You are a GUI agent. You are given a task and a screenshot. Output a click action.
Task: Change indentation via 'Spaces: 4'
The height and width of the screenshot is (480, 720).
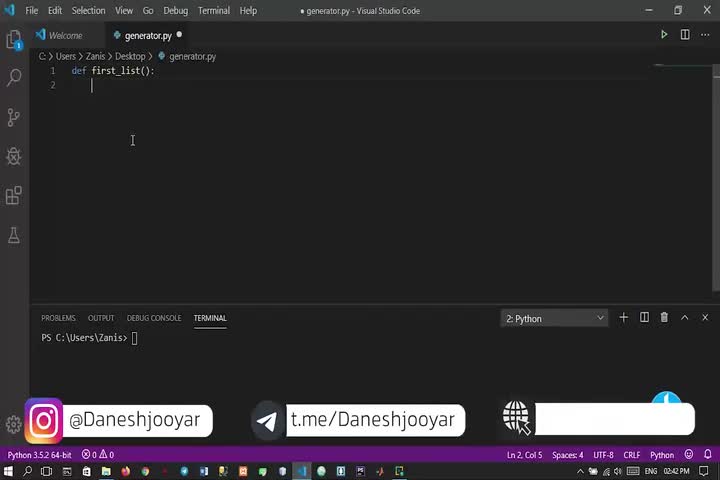[568, 455]
